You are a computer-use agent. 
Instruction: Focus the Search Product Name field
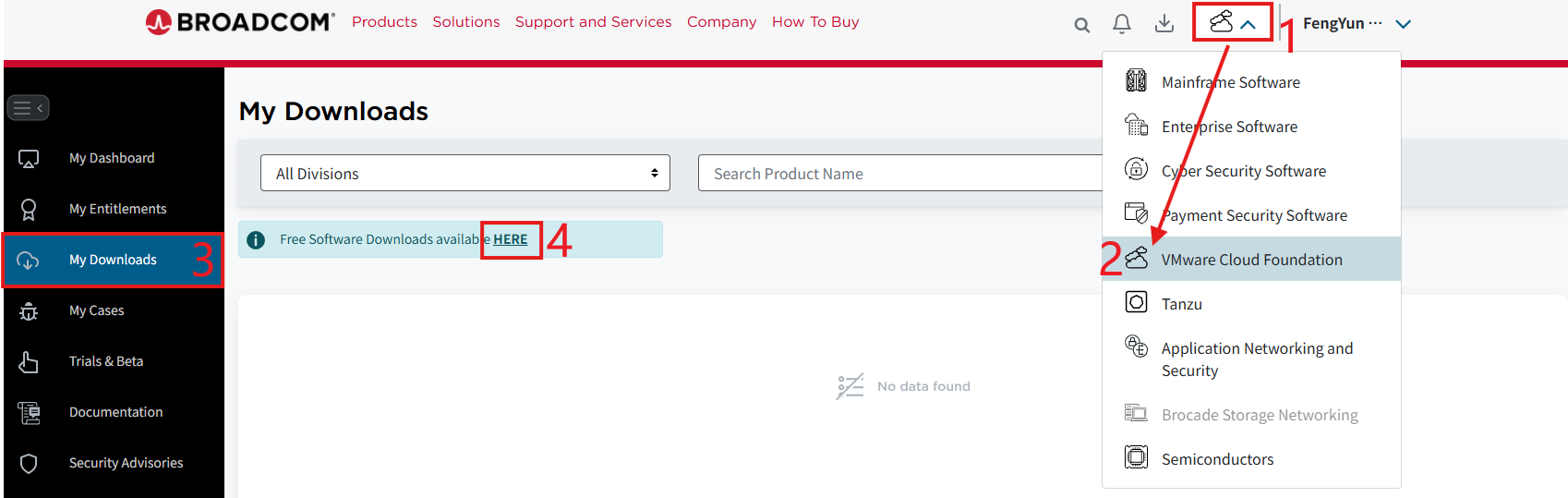tap(900, 173)
